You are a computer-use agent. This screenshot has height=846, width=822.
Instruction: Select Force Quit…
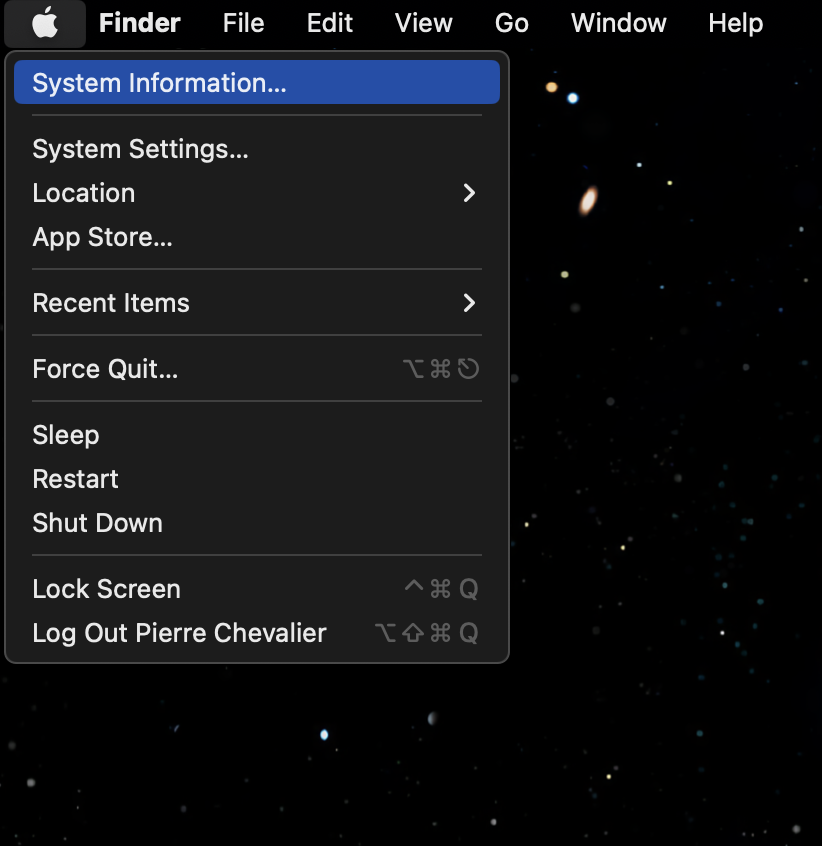pos(257,369)
